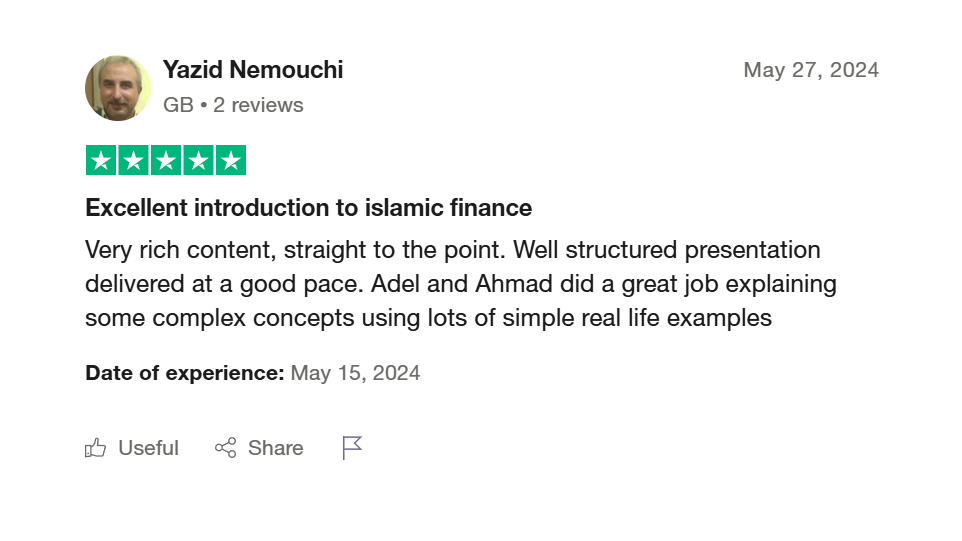
Task: Click the 'Date of experience:' label
Action: (184, 373)
